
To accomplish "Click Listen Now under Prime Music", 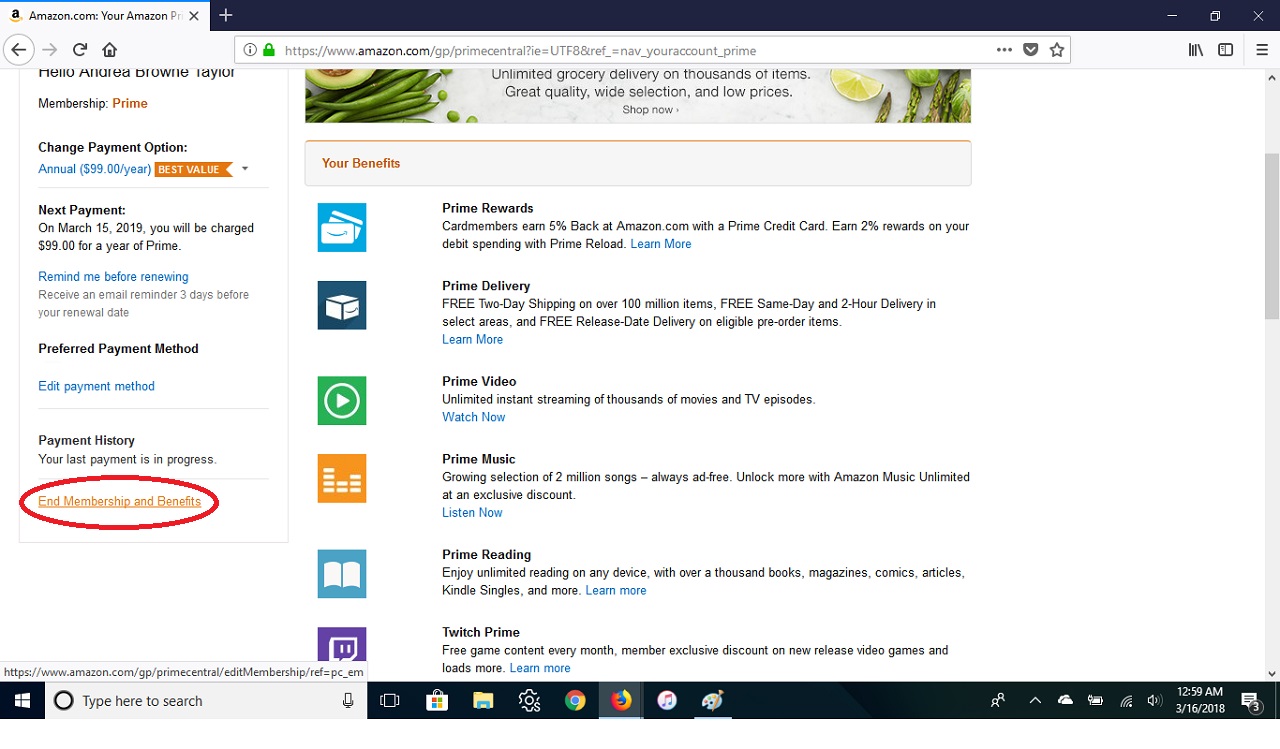I will (472, 513).
